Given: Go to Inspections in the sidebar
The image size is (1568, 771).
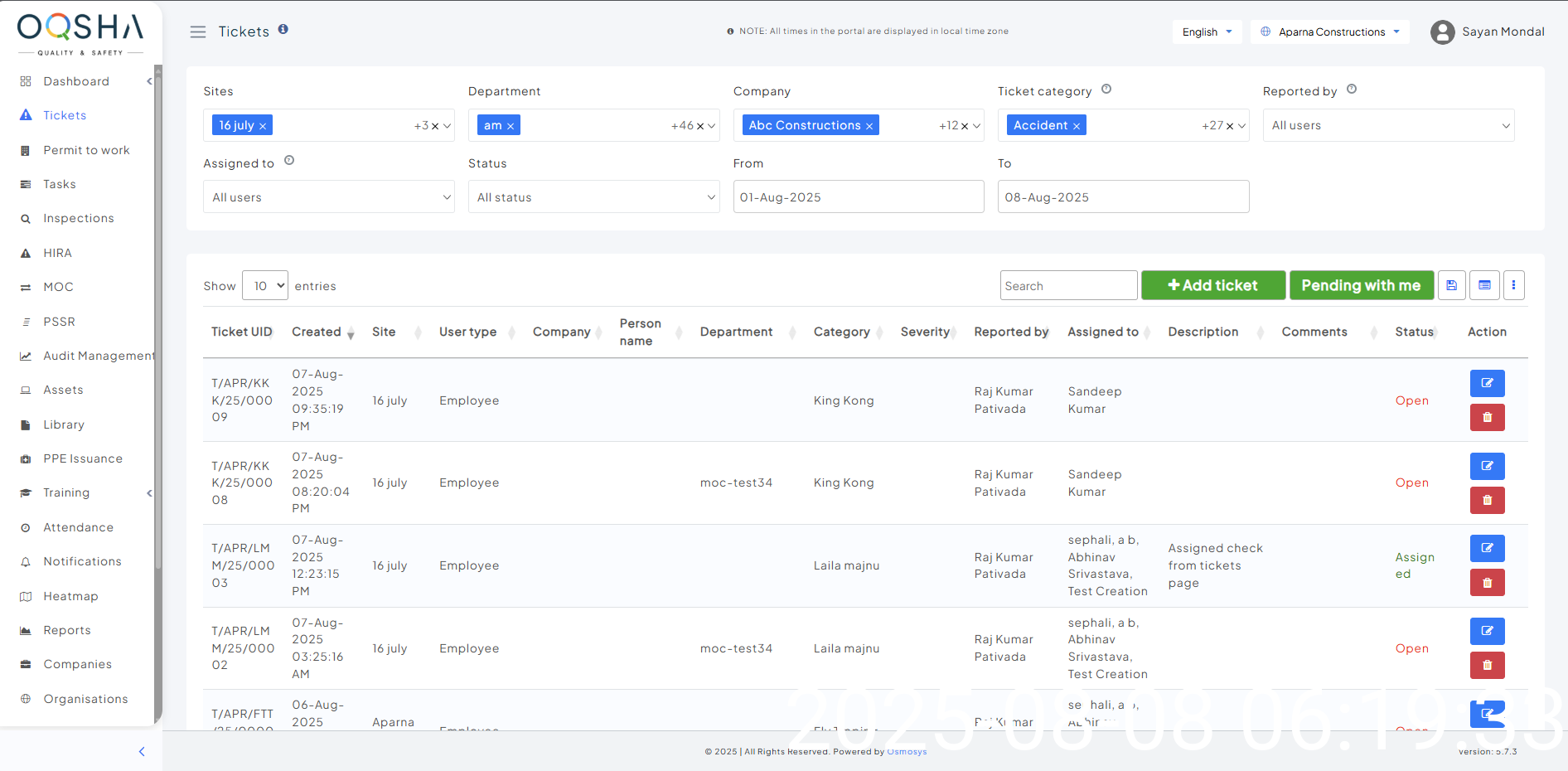Looking at the screenshot, I should click(x=79, y=218).
